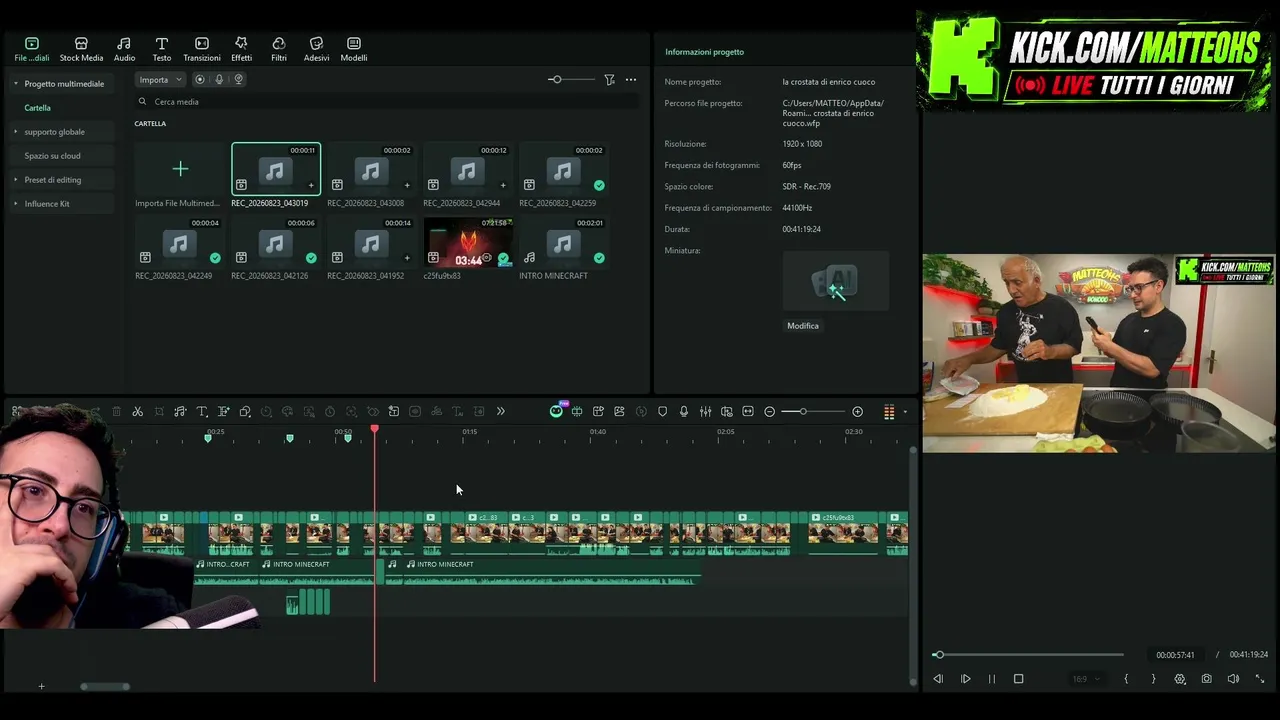Image resolution: width=1280 pixels, height=720 pixels.
Task: Select the INTRO MINECRAFT audio thumbnail
Action: pyautogui.click(x=563, y=242)
